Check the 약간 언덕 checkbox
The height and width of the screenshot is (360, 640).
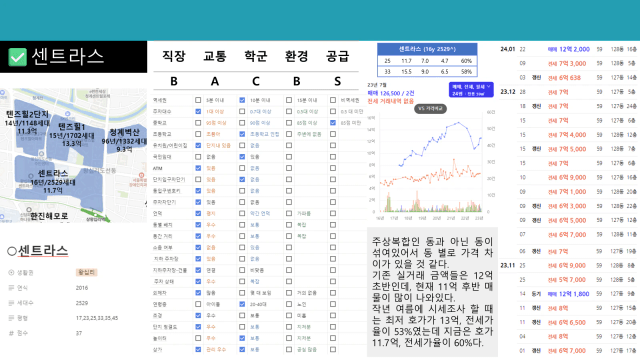(242, 213)
